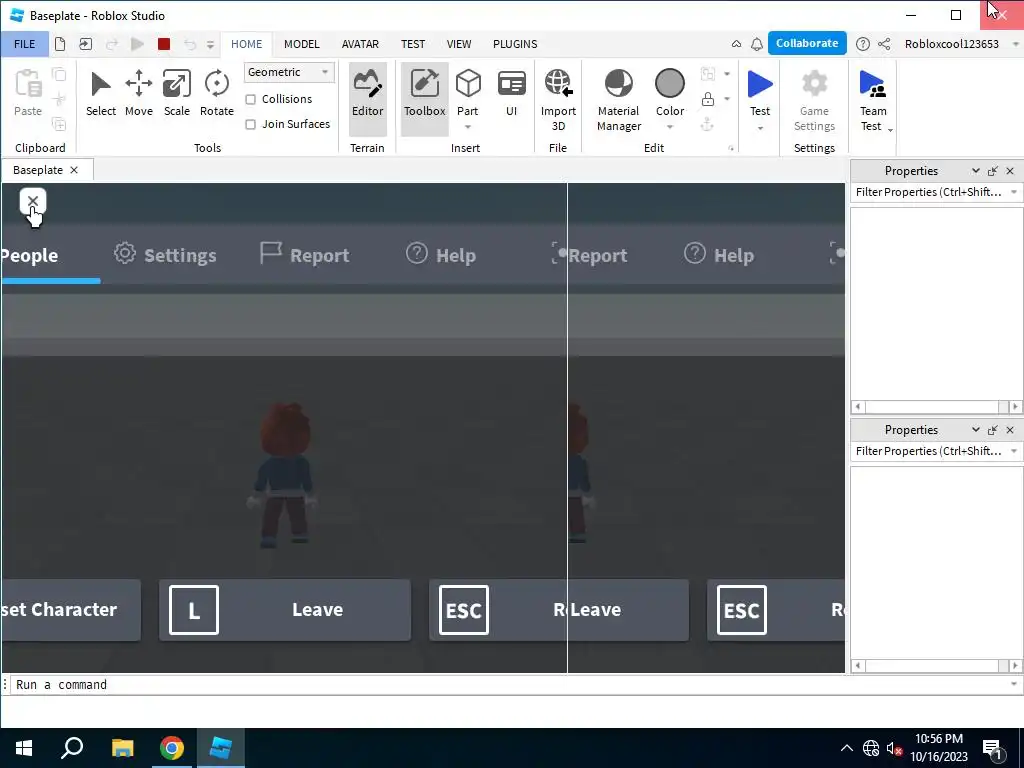Viewport: 1024px width, 768px height.
Task: Open the in-game People tab
Action: (x=29, y=255)
